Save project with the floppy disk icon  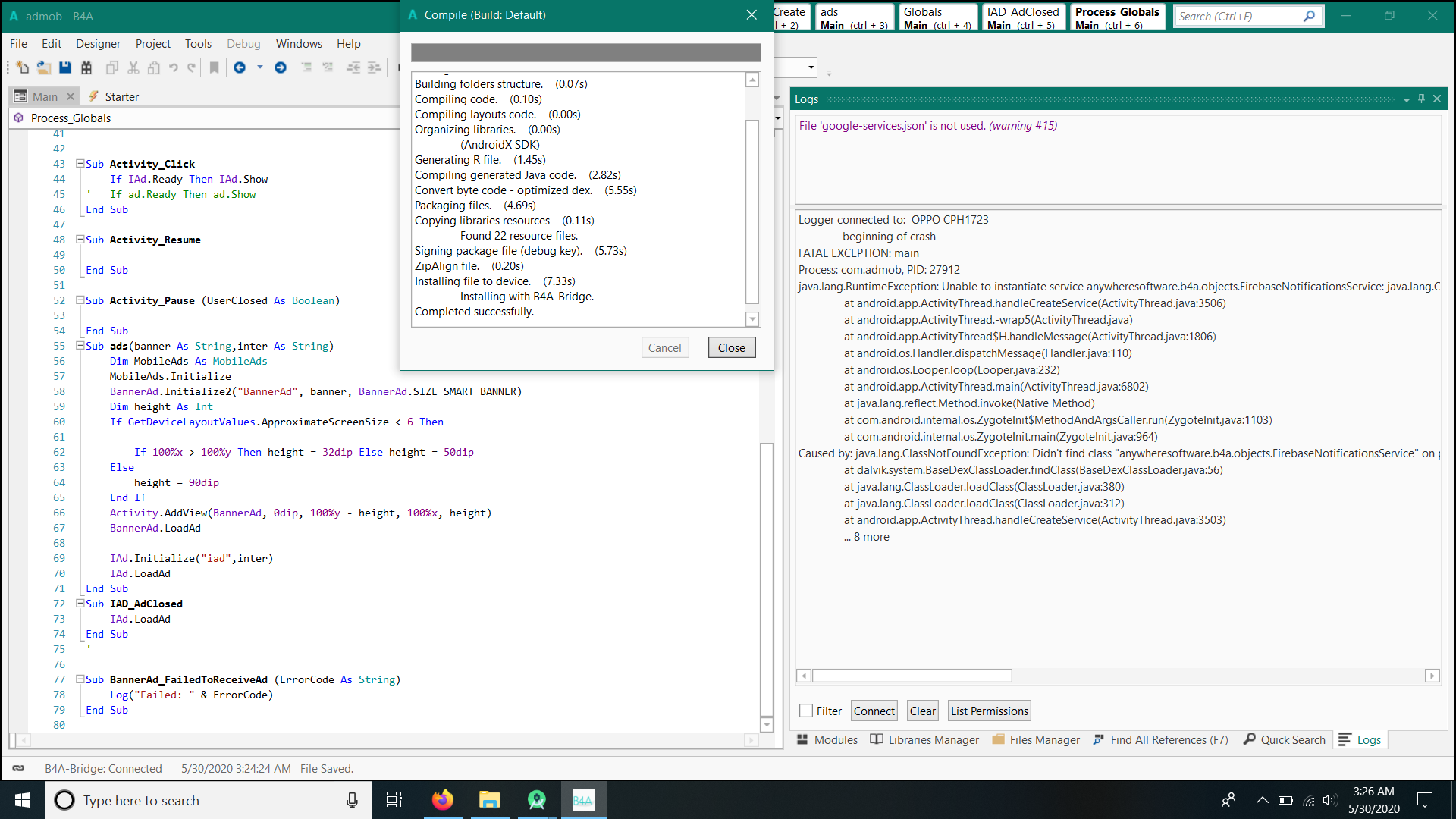click(x=65, y=67)
